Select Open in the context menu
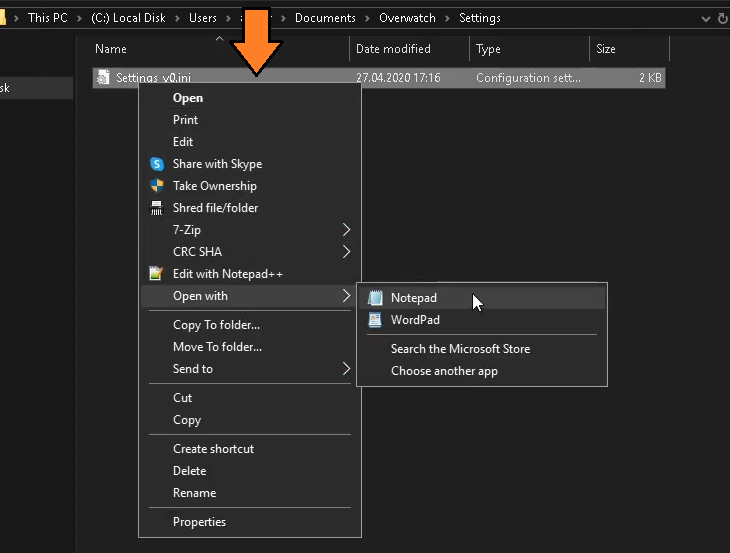 tap(250, 98)
